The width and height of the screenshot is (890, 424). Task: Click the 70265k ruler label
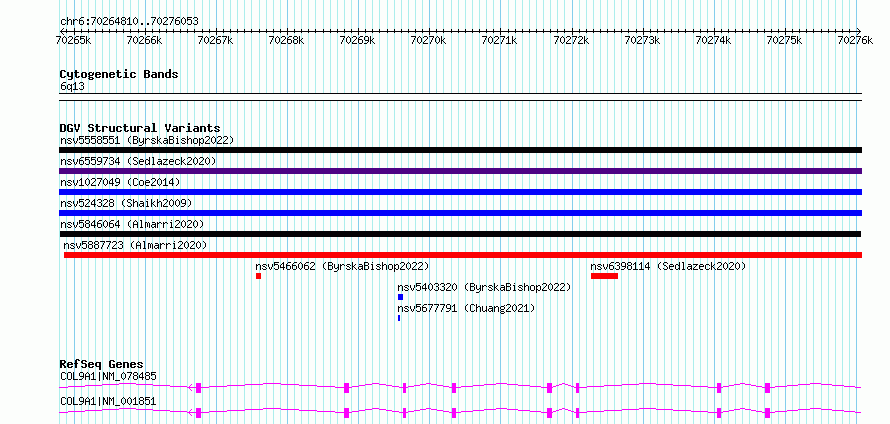(x=73, y=40)
